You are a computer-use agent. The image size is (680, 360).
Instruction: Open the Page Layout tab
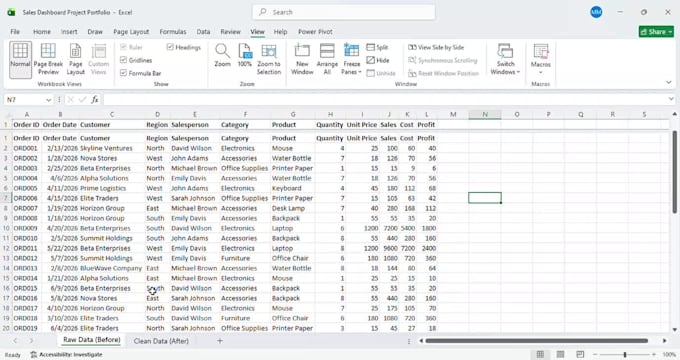pos(131,32)
